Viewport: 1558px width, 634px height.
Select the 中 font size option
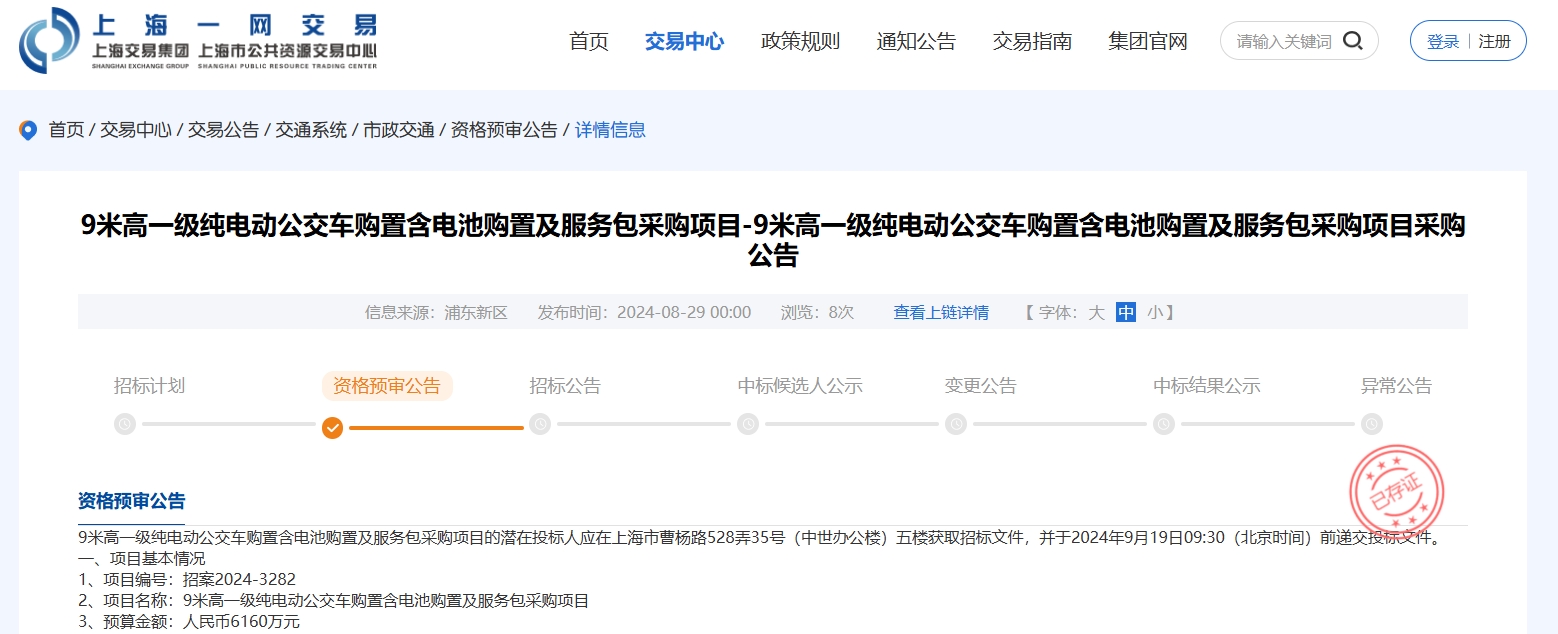coord(1127,312)
